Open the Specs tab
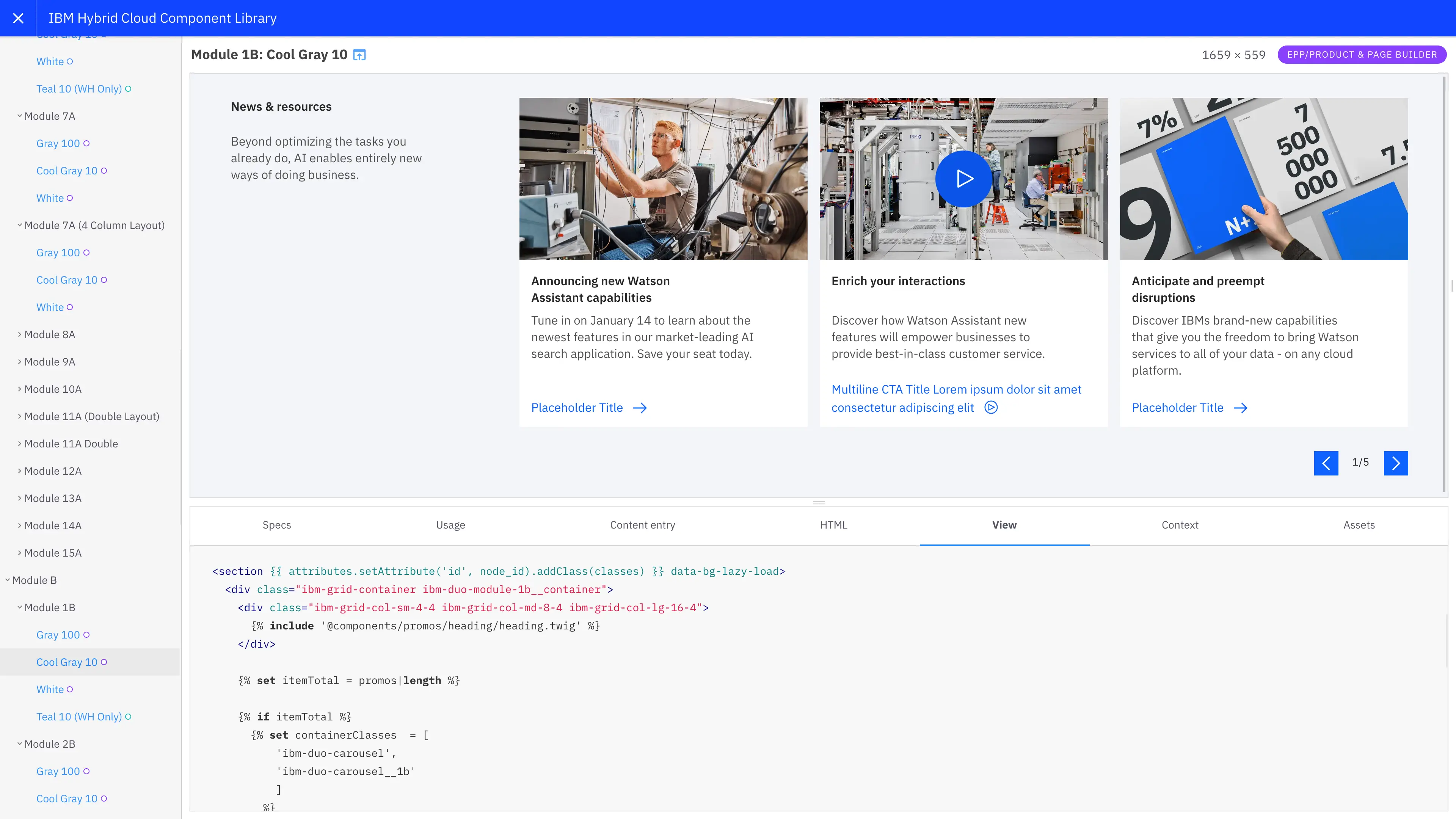The height and width of the screenshot is (819, 1456). click(276, 525)
